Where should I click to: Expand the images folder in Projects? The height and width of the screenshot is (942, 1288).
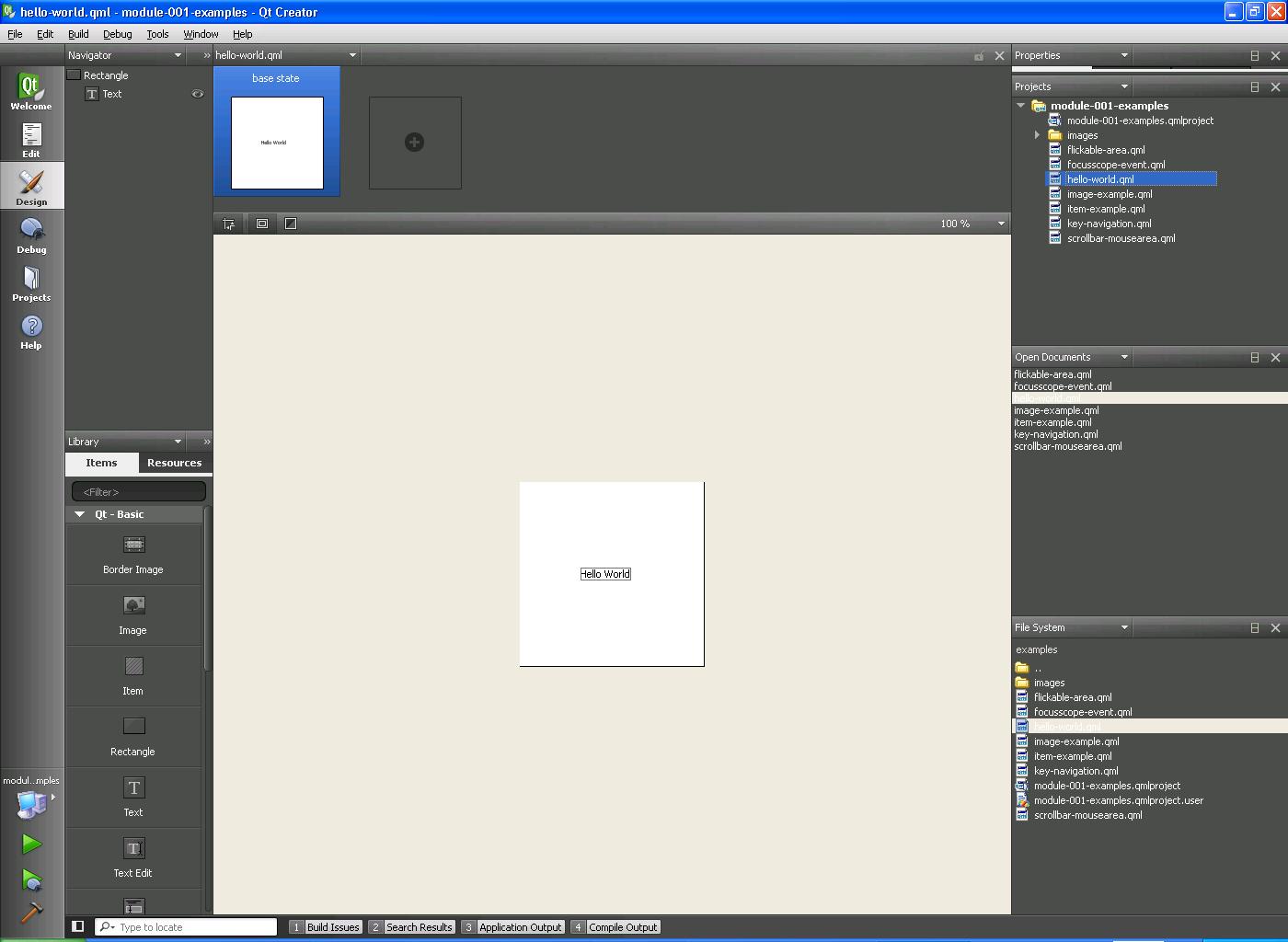point(1037,135)
